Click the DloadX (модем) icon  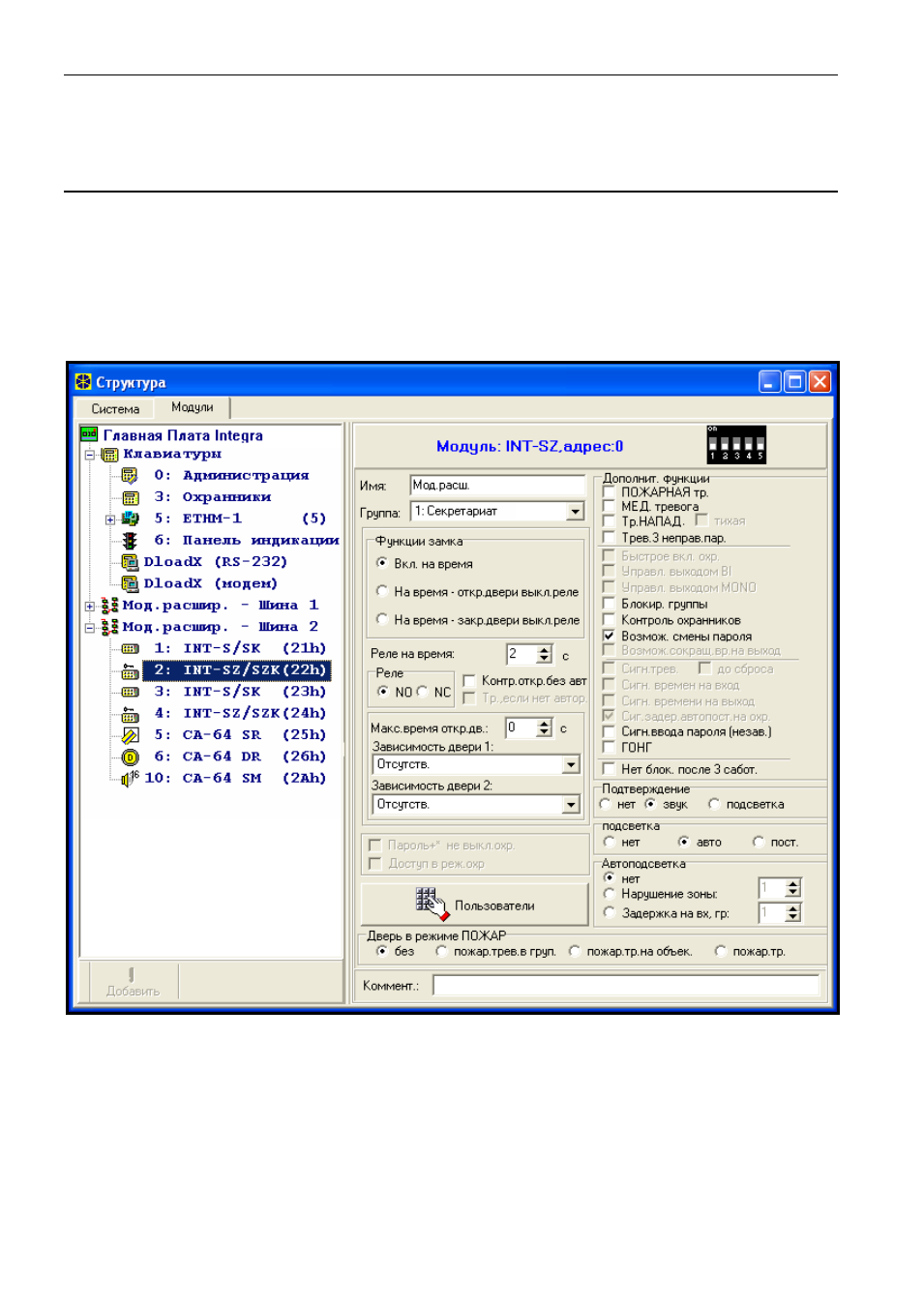[x=130, y=583]
